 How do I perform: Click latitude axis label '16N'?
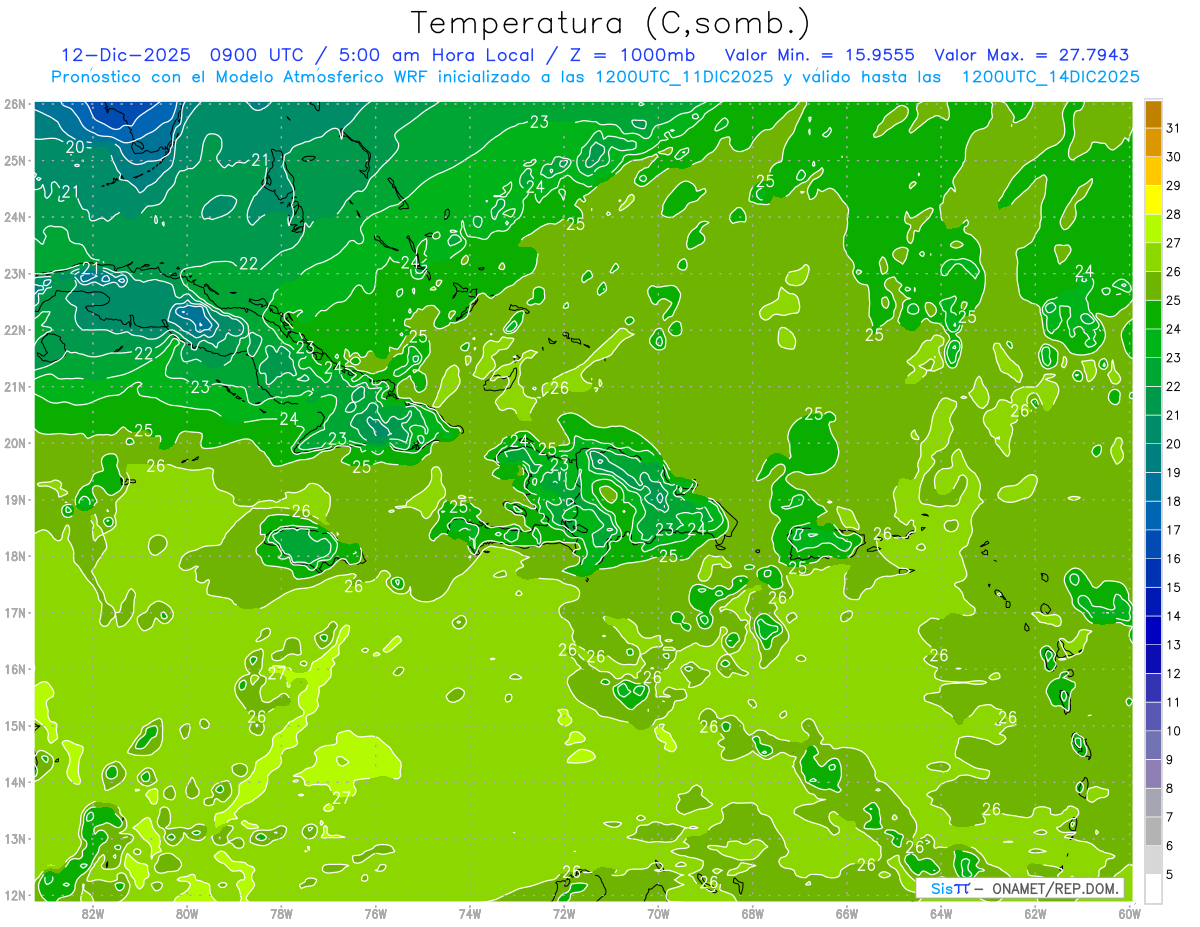pos(14,669)
